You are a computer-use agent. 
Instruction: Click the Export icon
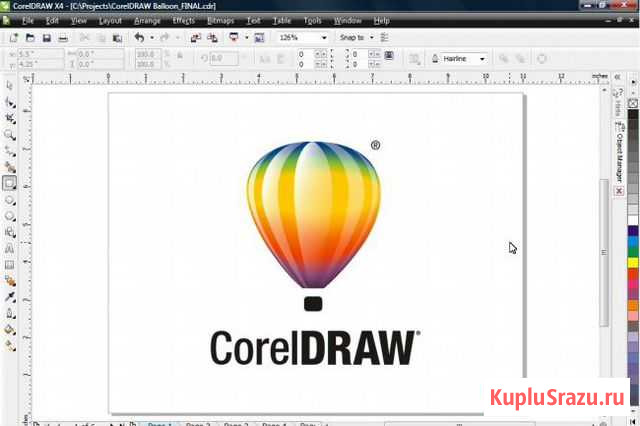[212, 38]
